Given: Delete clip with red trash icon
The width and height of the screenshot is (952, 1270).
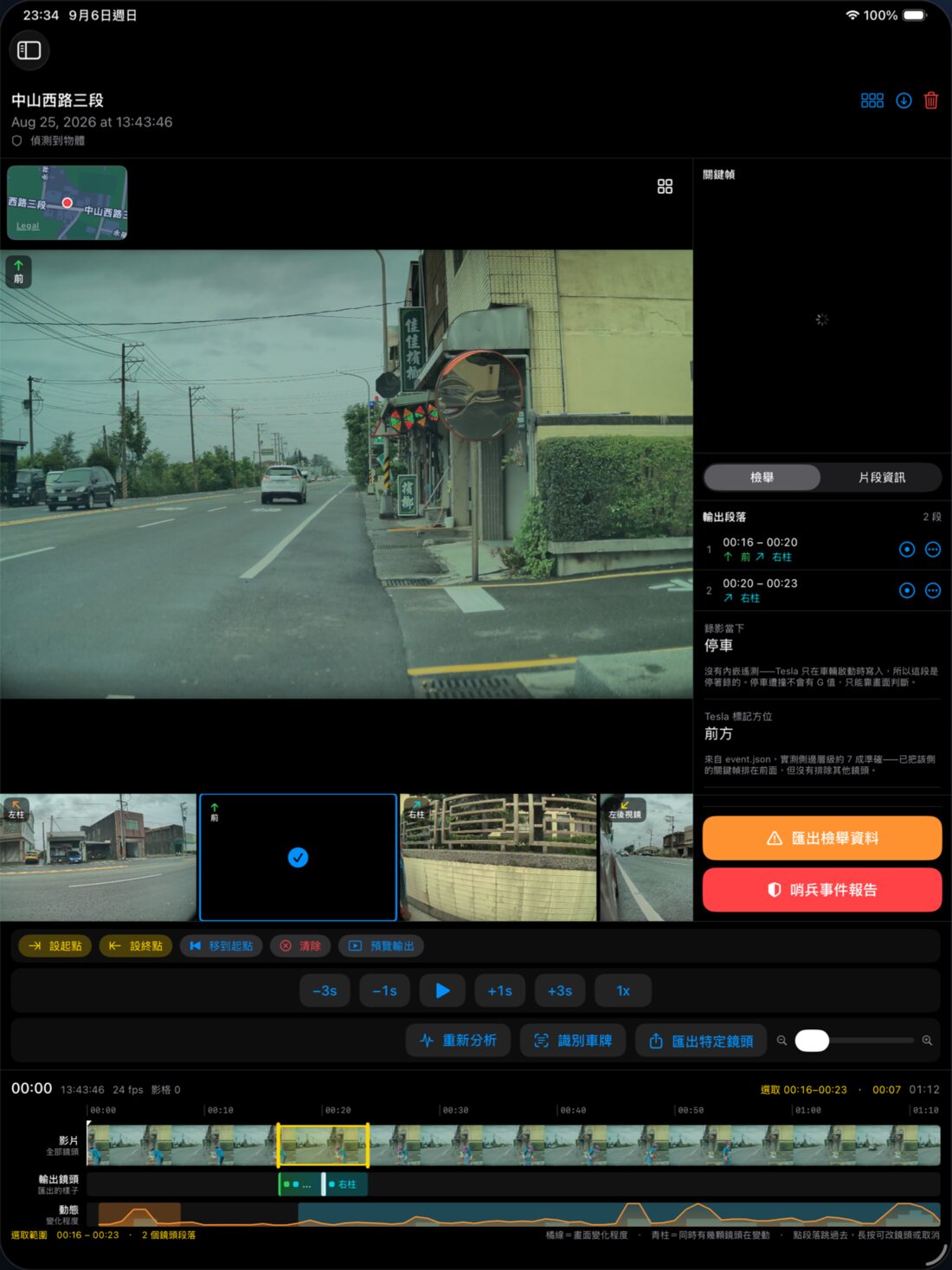Looking at the screenshot, I should [931, 100].
